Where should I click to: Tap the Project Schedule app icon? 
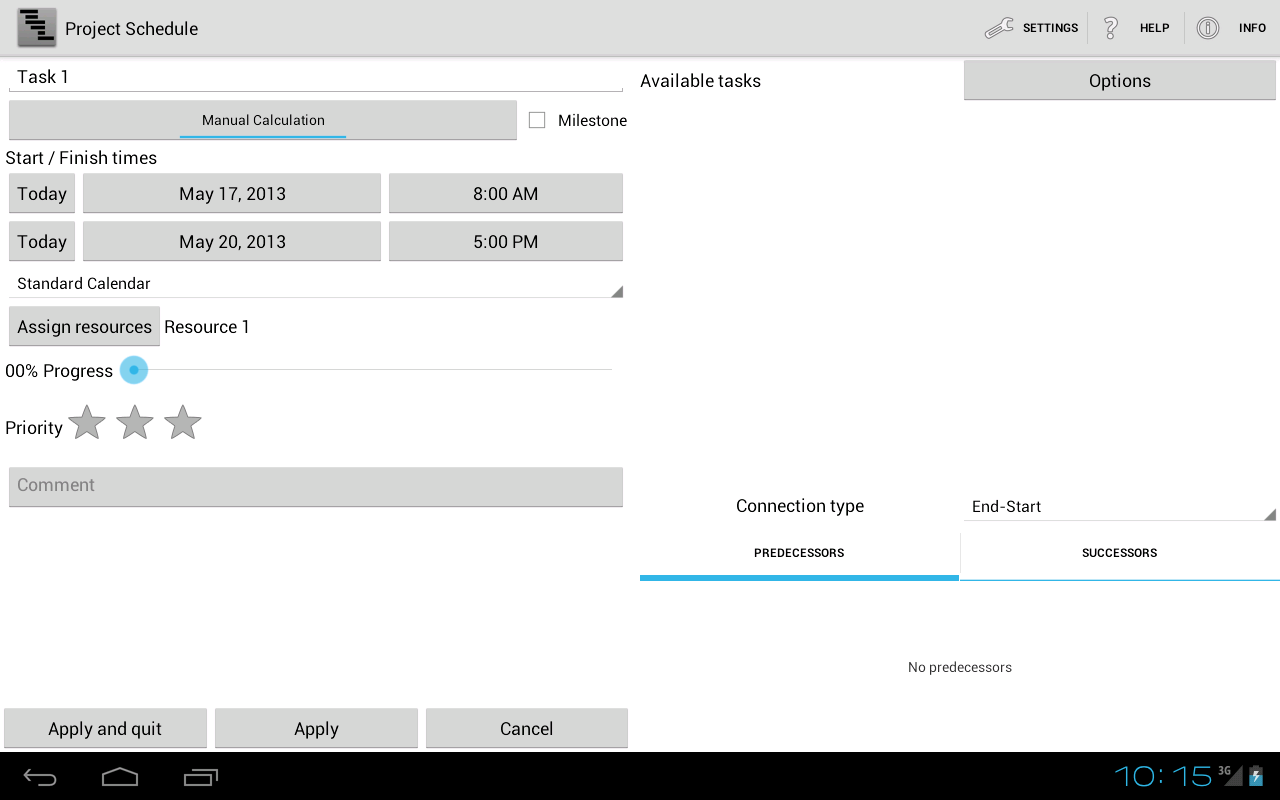pos(37,28)
